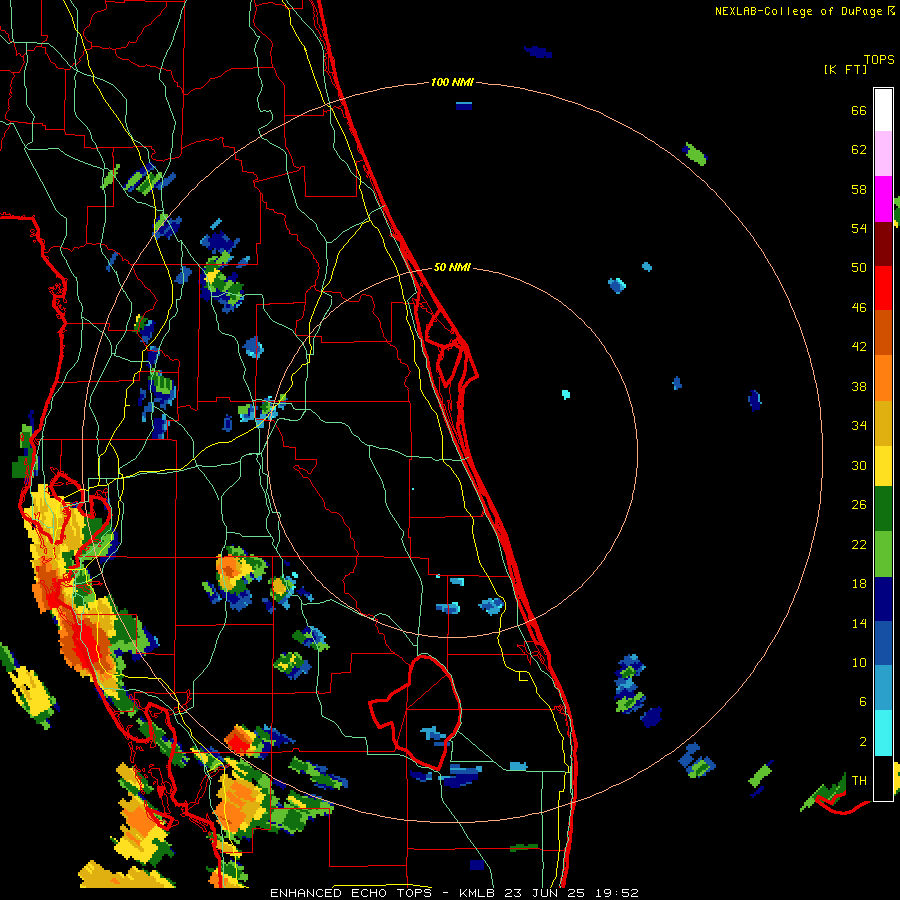This screenshot has width=900, height=900.
Task: Pick the white swatch atop the color bar
Action: click(x=883, y=110)
